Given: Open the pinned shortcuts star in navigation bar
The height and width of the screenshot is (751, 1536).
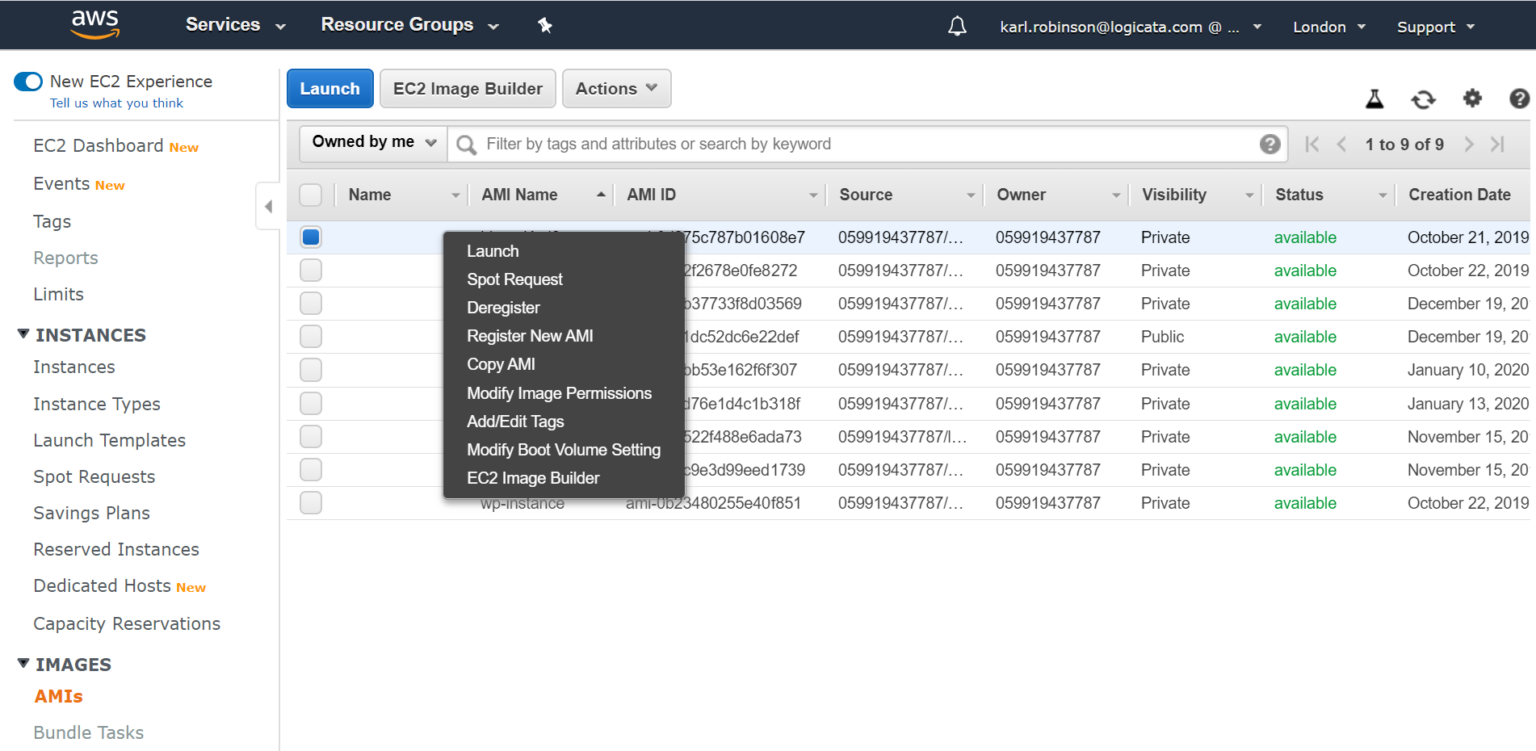Looking at the screenshot, I should pos(545,25).
